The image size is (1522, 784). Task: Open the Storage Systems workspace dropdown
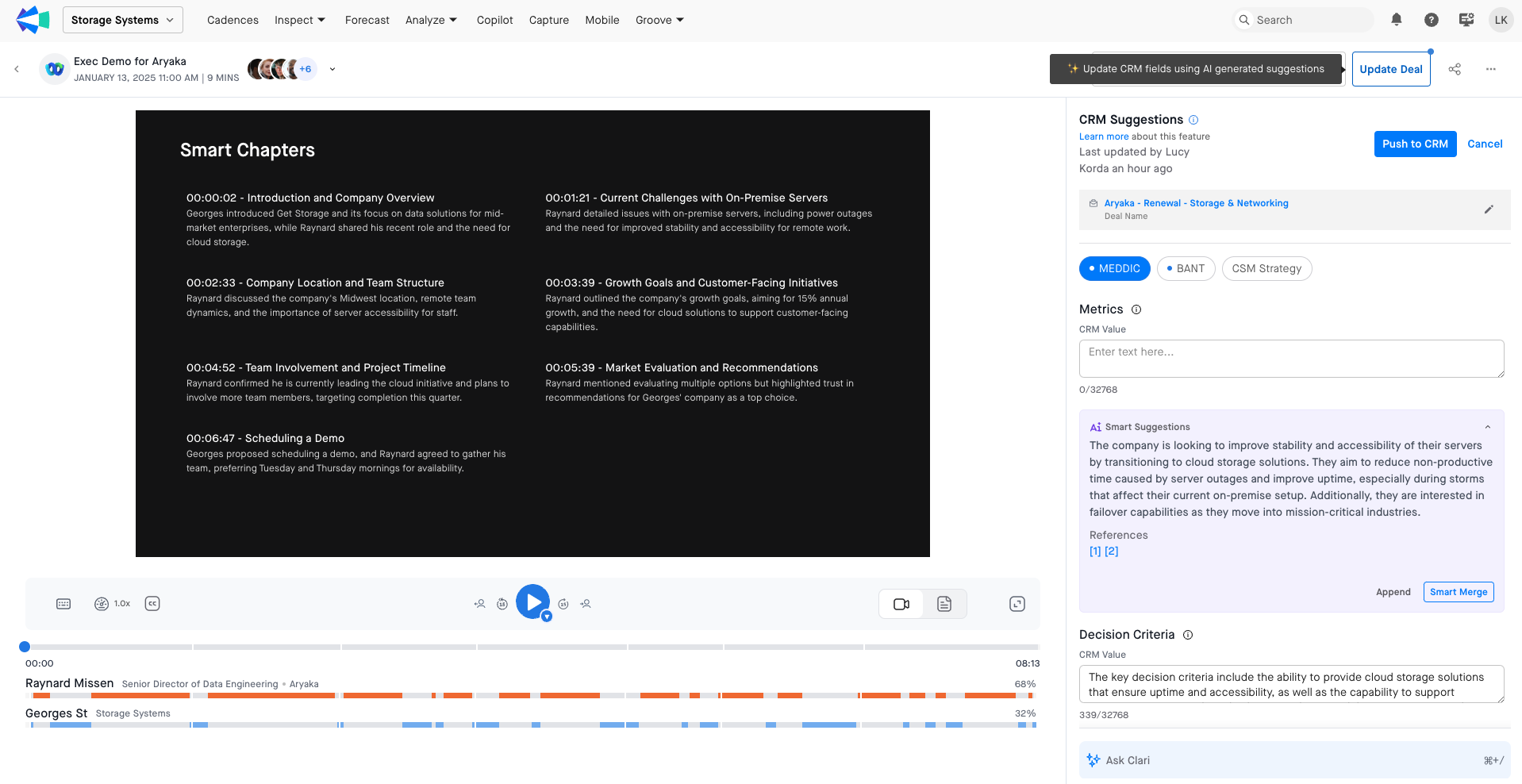(x=122, y=20)
